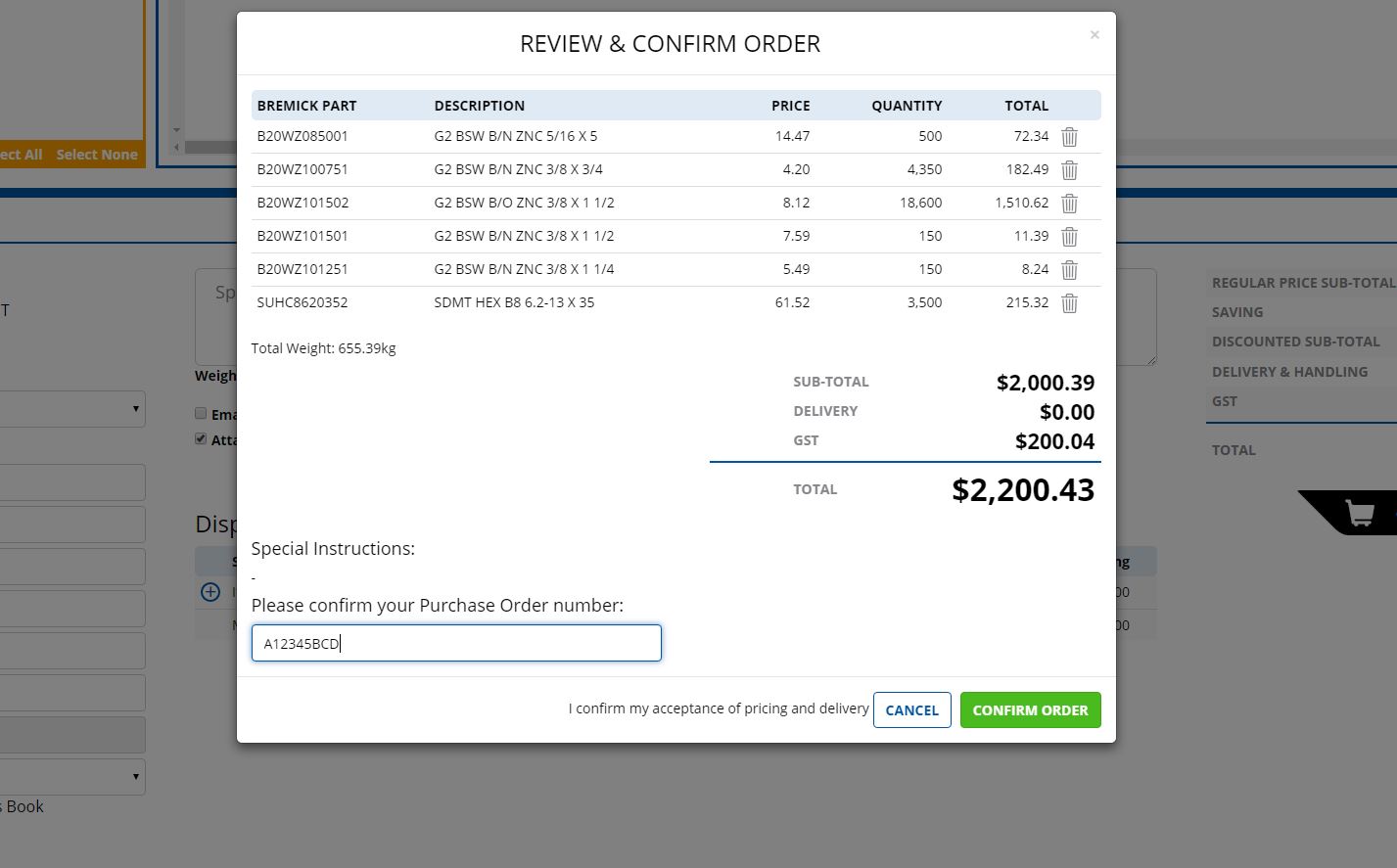Click the blue plus circle icon
Image resolution: width=1397 pixels, height=868 pixels.
[210, 592]
